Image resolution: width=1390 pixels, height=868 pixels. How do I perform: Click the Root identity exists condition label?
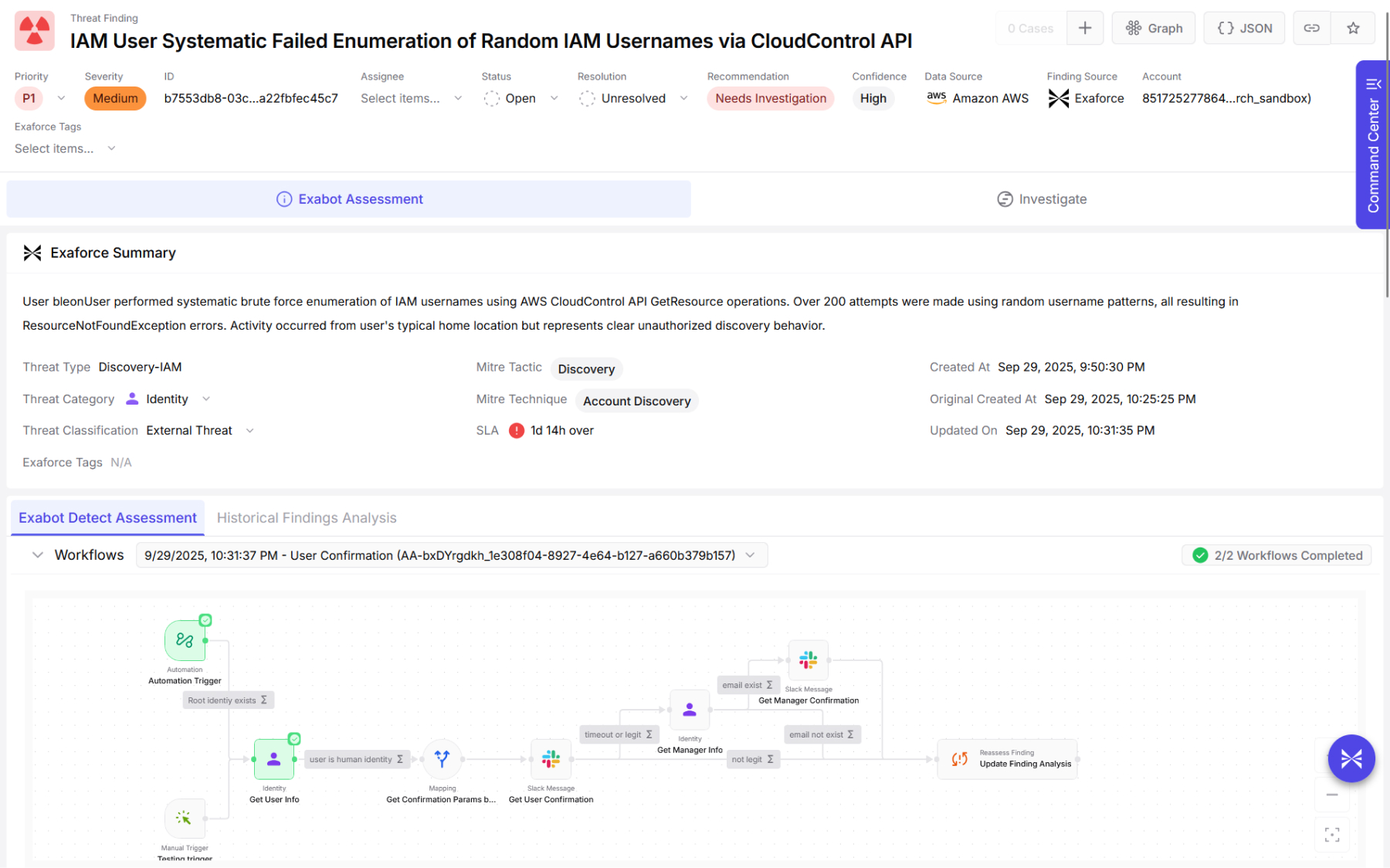[228, 700]
